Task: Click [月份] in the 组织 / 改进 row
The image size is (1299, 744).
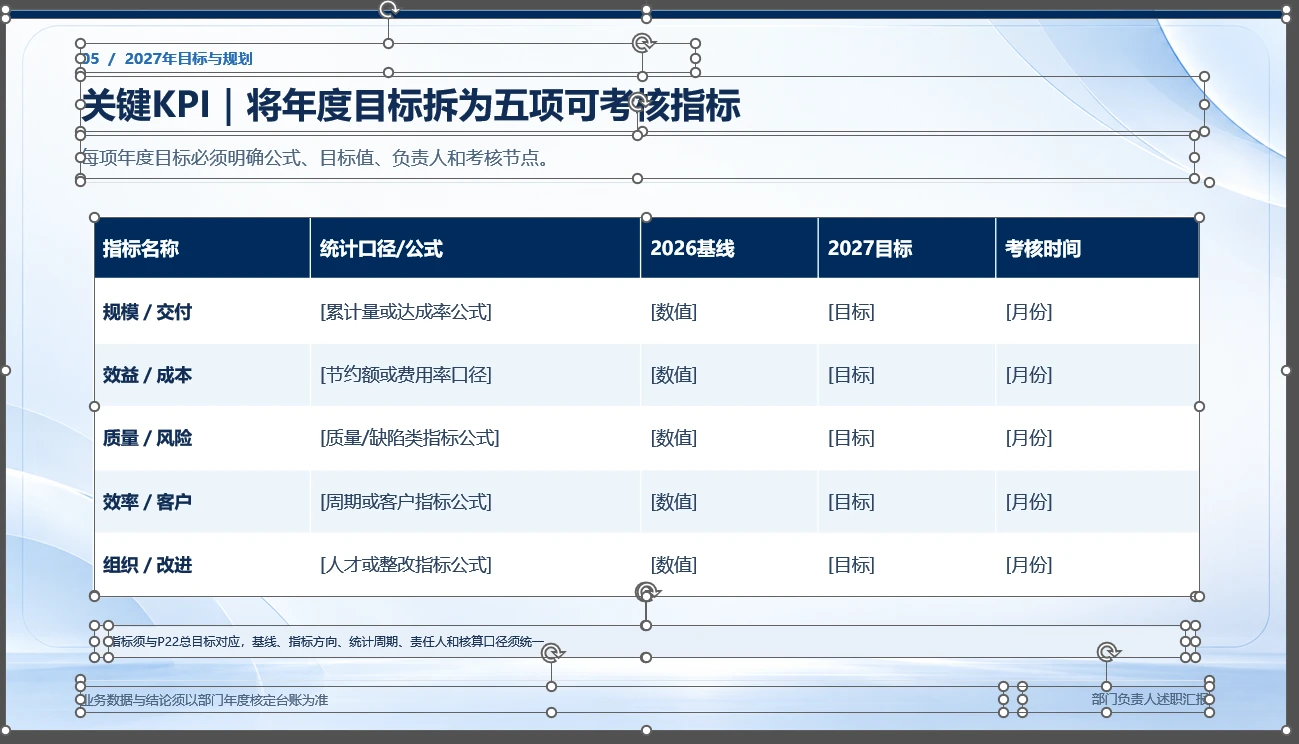Action: (1029, 565)
